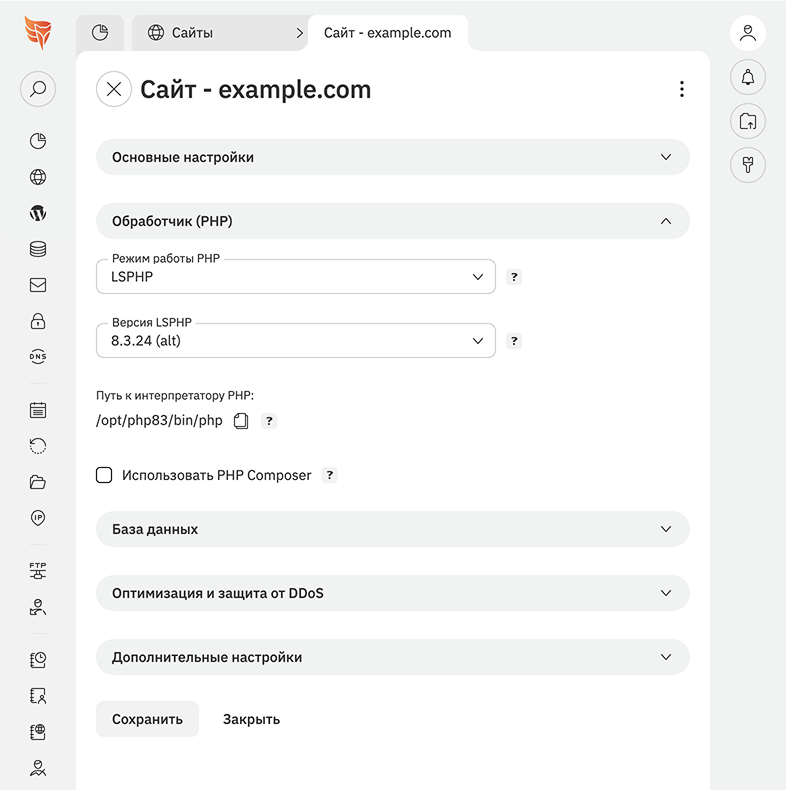This screenshot has width=786, height=790.
Task: Click the search magnifier icon
Action: click(38, 89)
